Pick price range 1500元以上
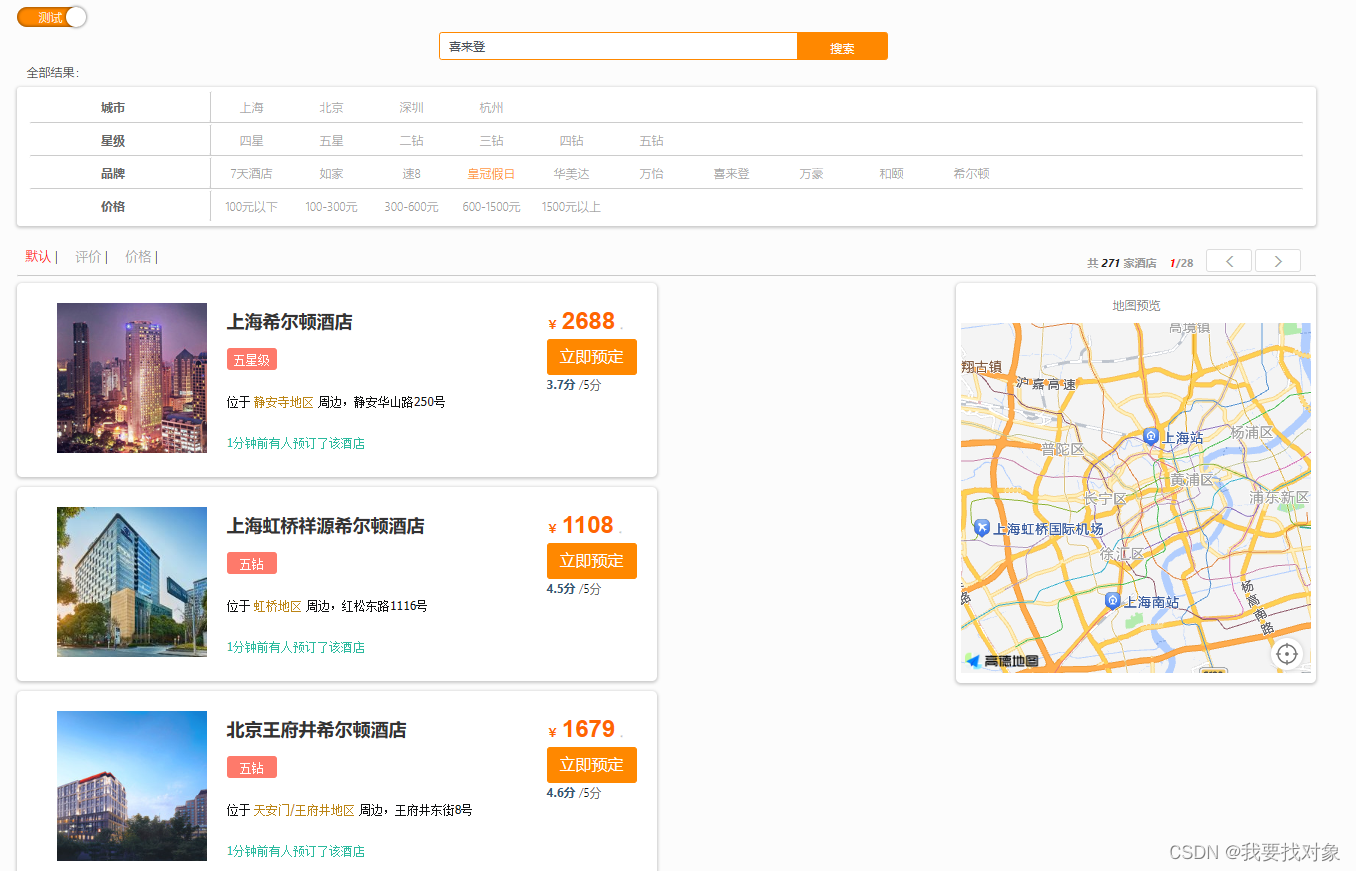The image size is (1356, 871). [571, 207]
